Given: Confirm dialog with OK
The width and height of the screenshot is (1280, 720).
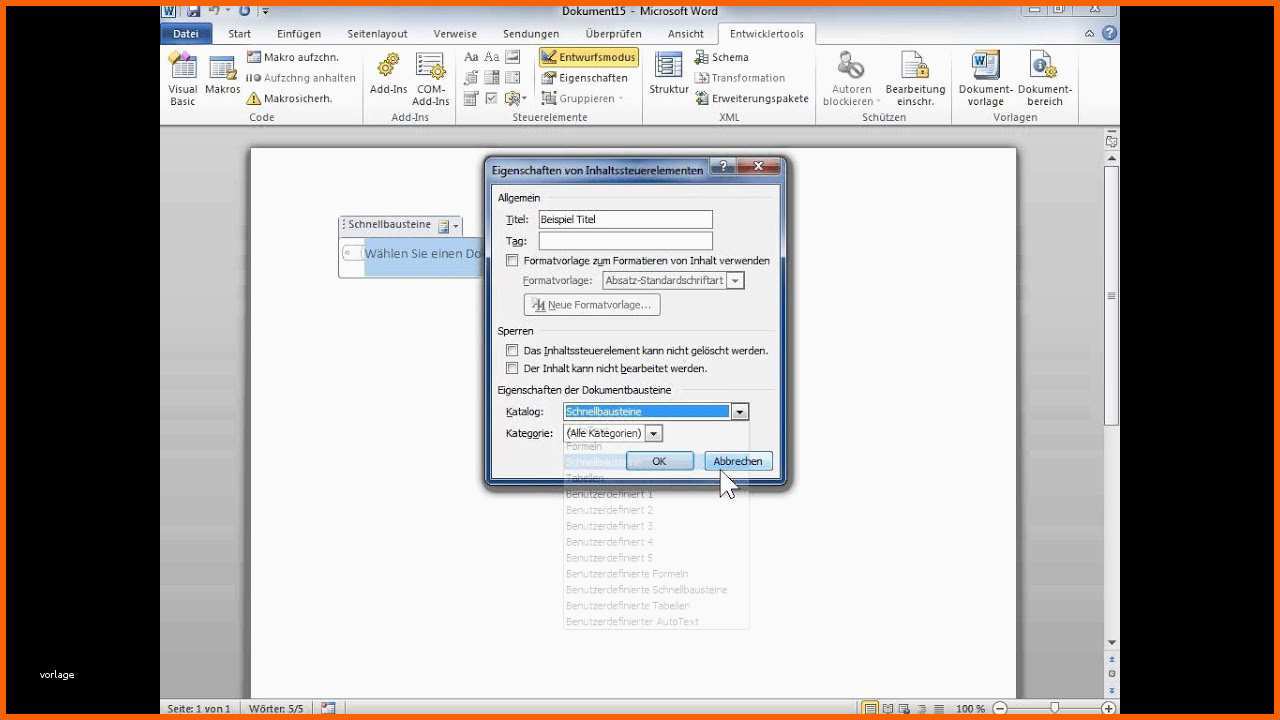Looking at the screenshot, I should [659, 461].
